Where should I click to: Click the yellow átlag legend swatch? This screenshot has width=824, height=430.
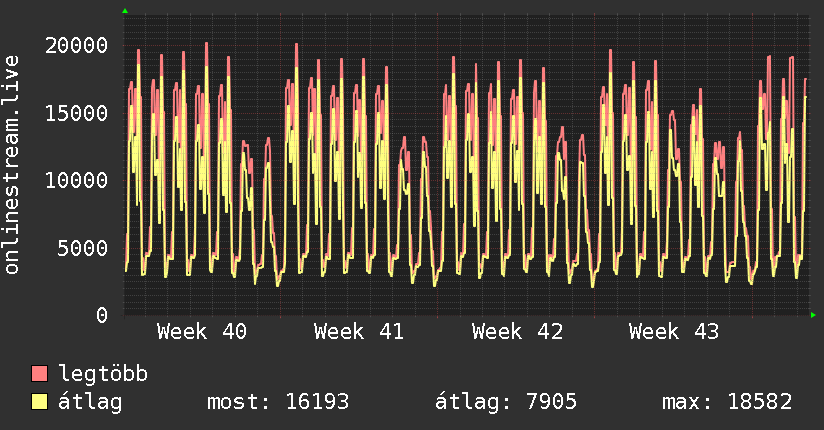[39, 401]
